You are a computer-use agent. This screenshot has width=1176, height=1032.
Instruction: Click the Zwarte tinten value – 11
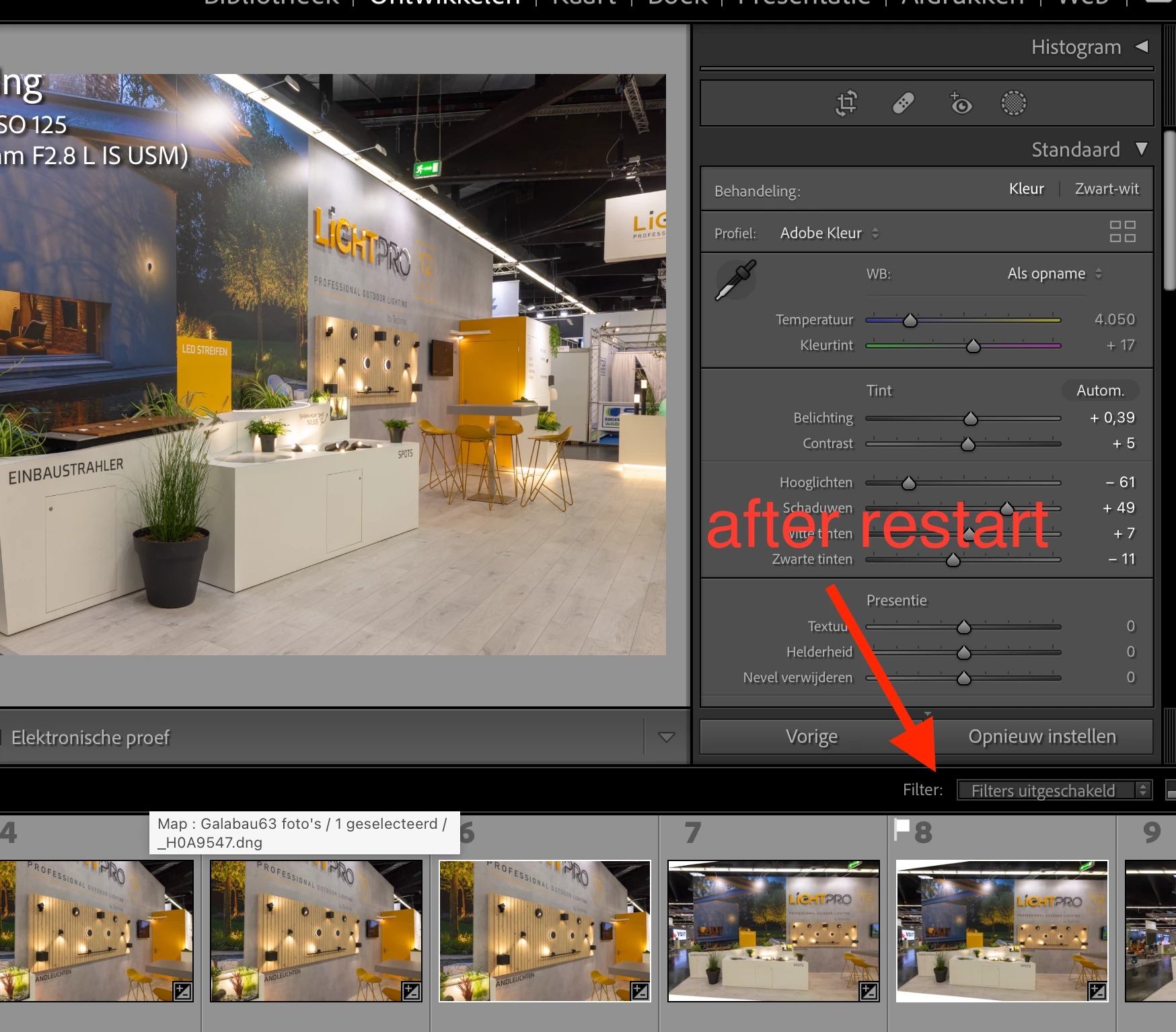coord(1121,559)
